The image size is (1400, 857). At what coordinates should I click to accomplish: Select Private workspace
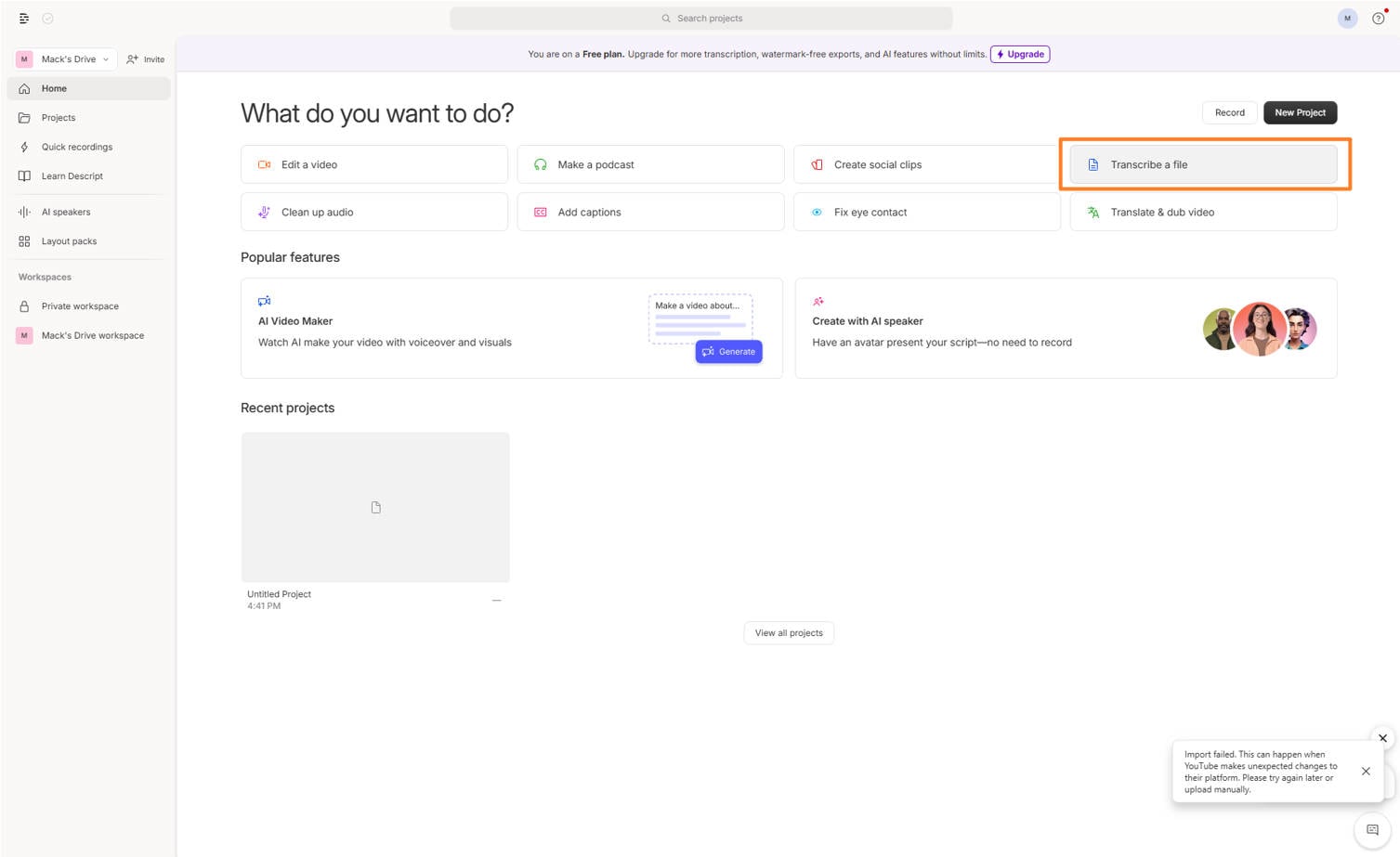(89, 306)
